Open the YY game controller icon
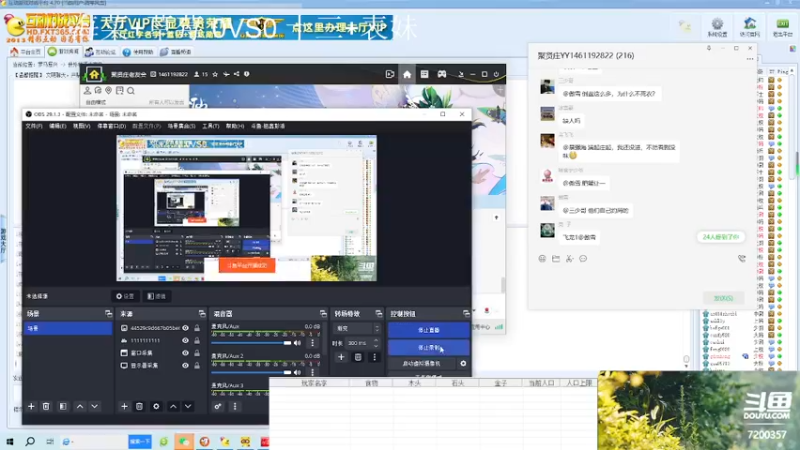This screenshot has height=450, width=800. pos(442,74)
